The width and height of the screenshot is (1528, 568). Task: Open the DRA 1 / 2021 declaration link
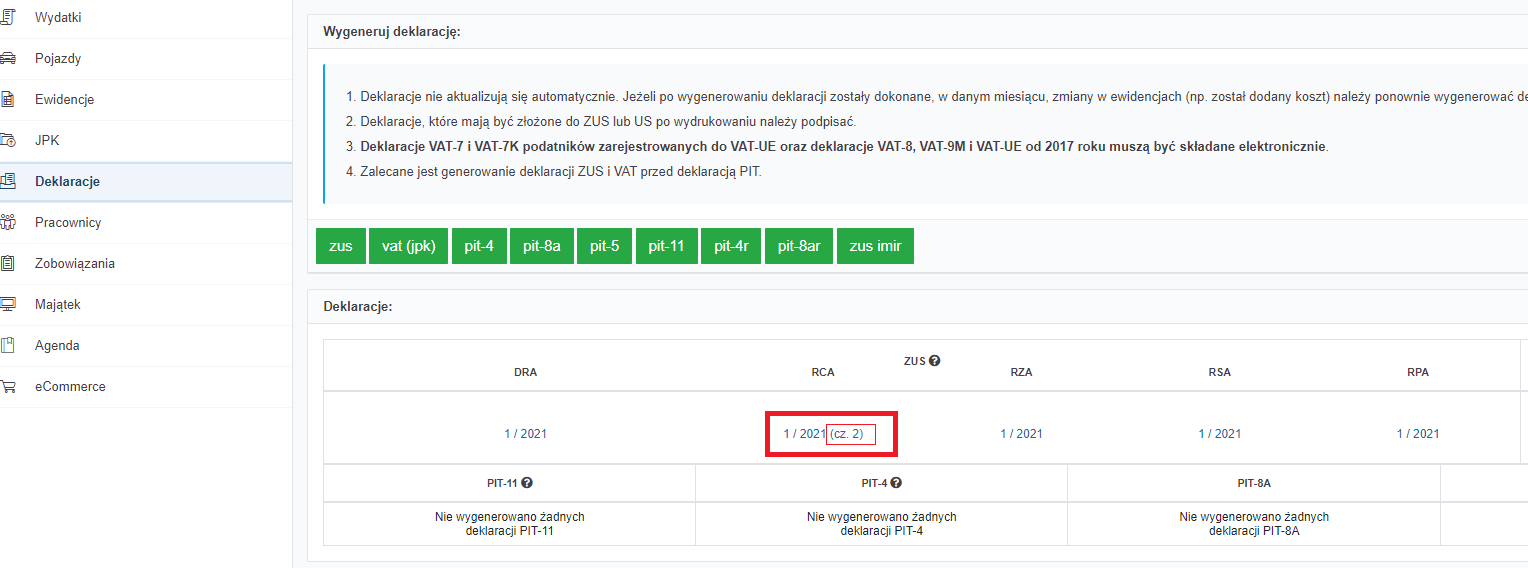pyautogui.click(x=525, y=434)
